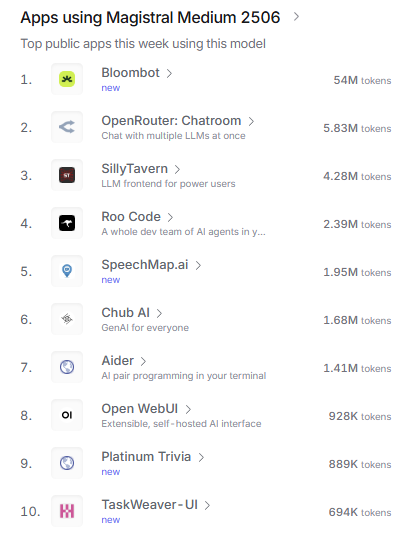Visit the SpeechMap.ai app page
This screenshot has height=555, width=410.
coord(145,265)
